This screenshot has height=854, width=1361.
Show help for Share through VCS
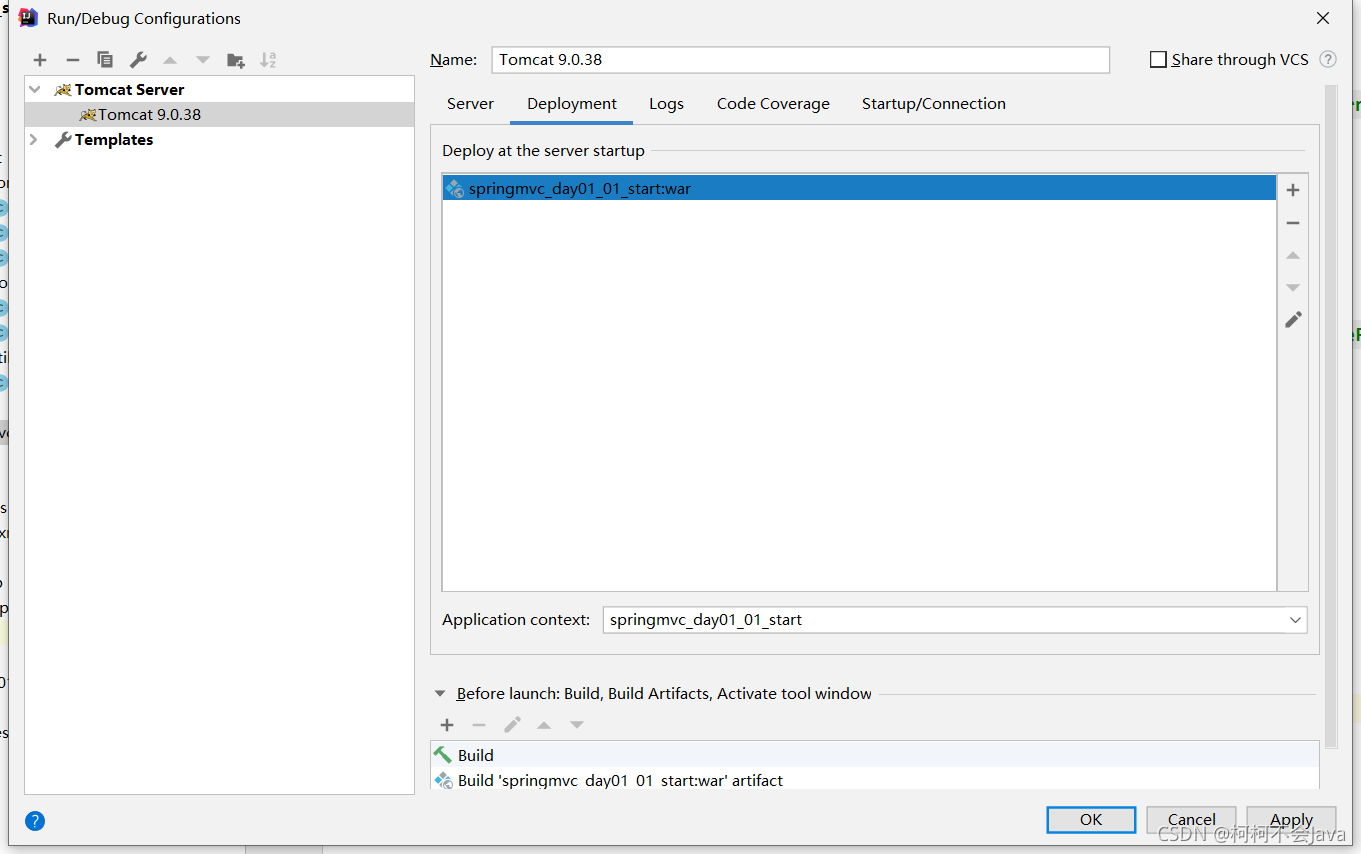click(1328, 59)
